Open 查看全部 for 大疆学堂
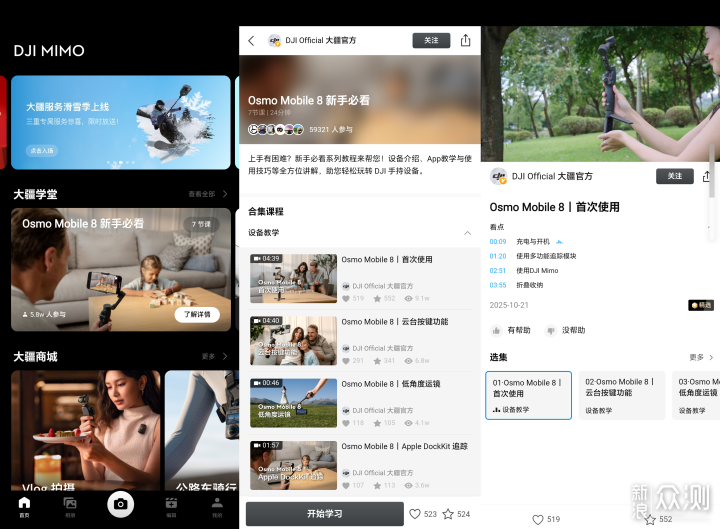This screenshot has height=529, width=720. coord(208,194)
